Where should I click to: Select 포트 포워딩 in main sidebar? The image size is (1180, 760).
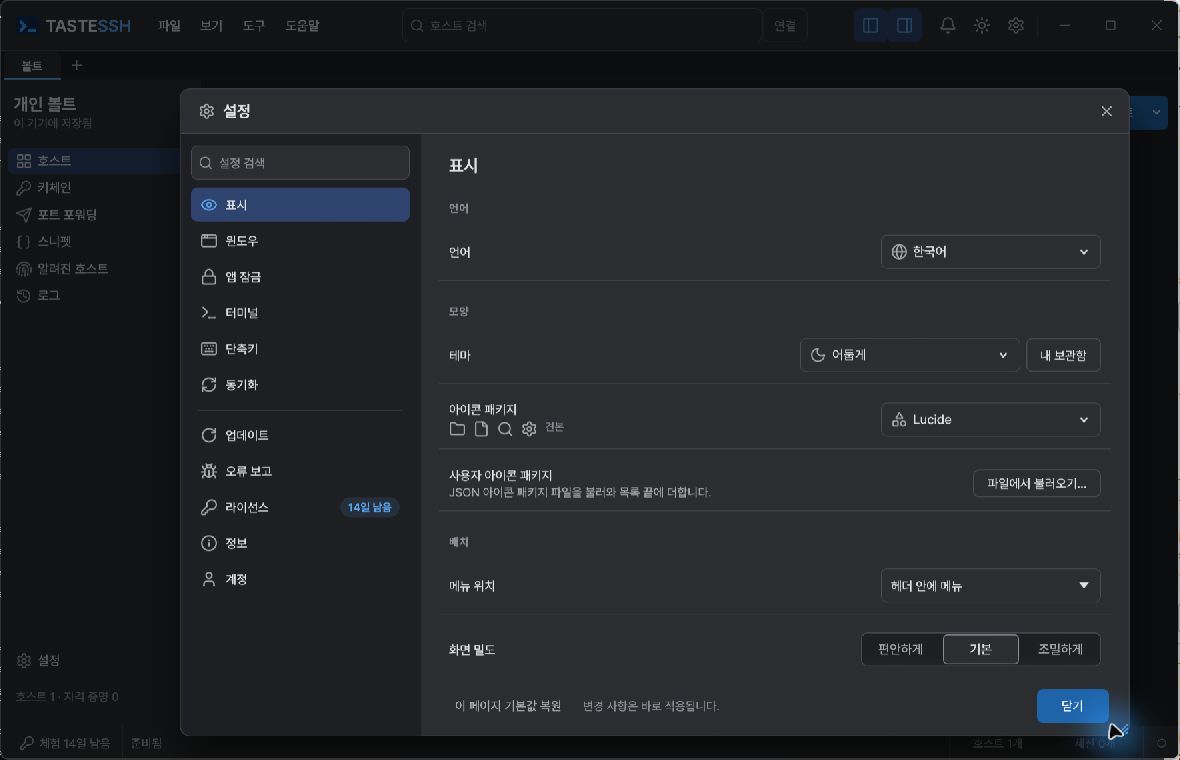coord(94,214)
